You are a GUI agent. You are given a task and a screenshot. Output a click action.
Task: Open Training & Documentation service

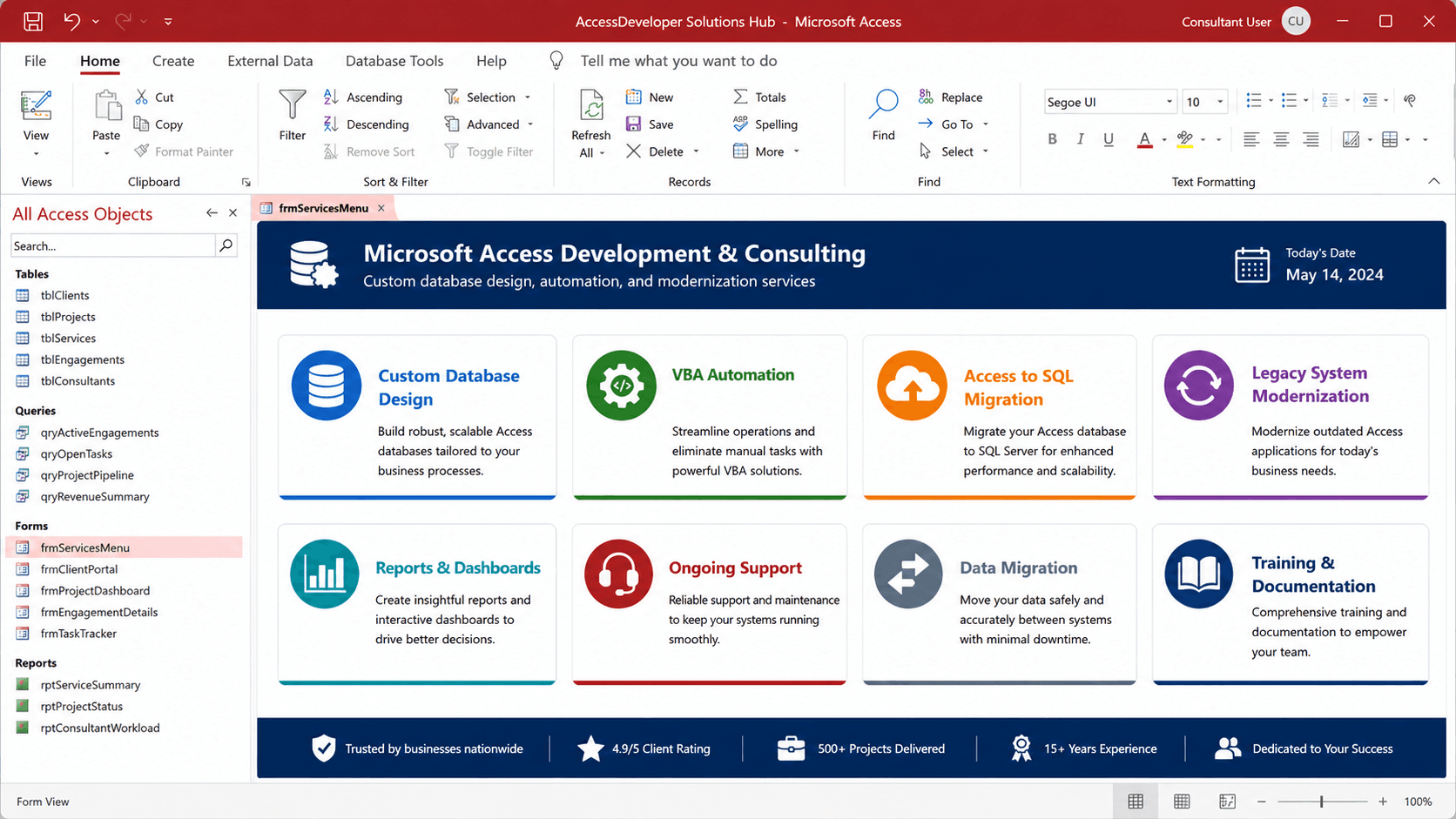[x=1290, y=604]
